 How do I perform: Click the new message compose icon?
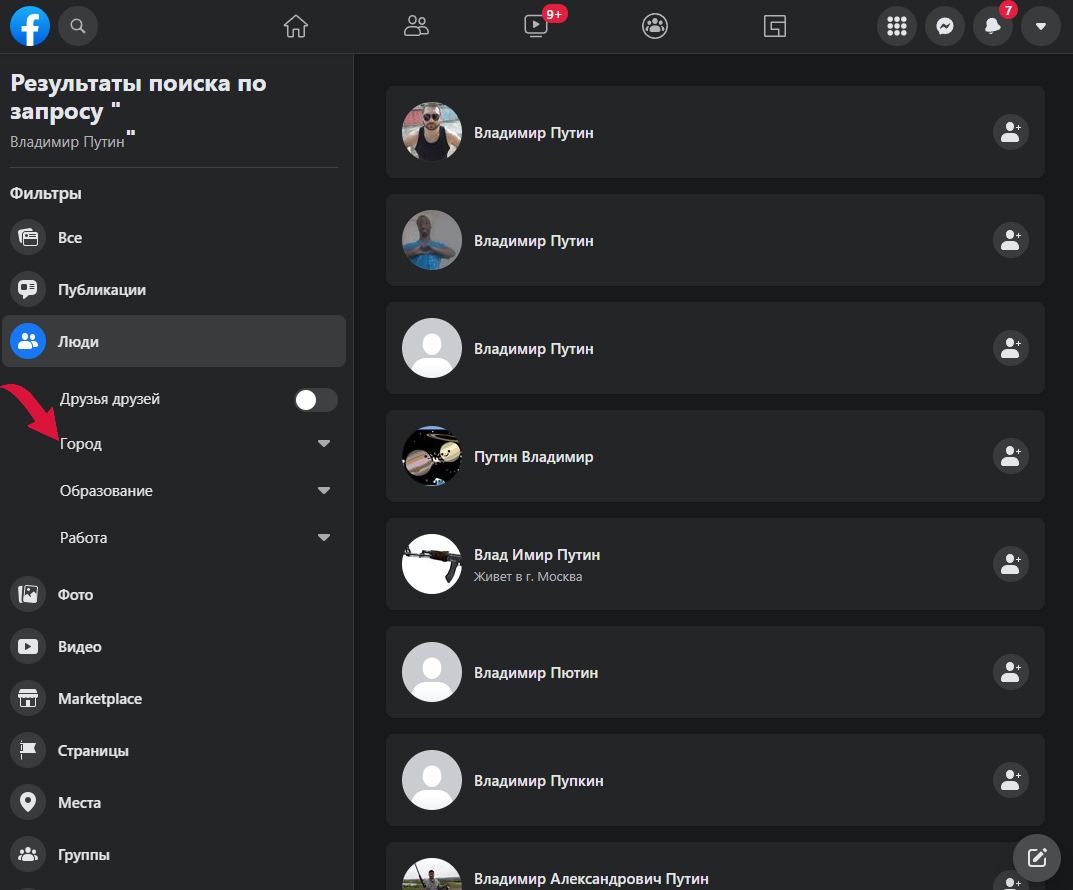(x=1037, y=857)
